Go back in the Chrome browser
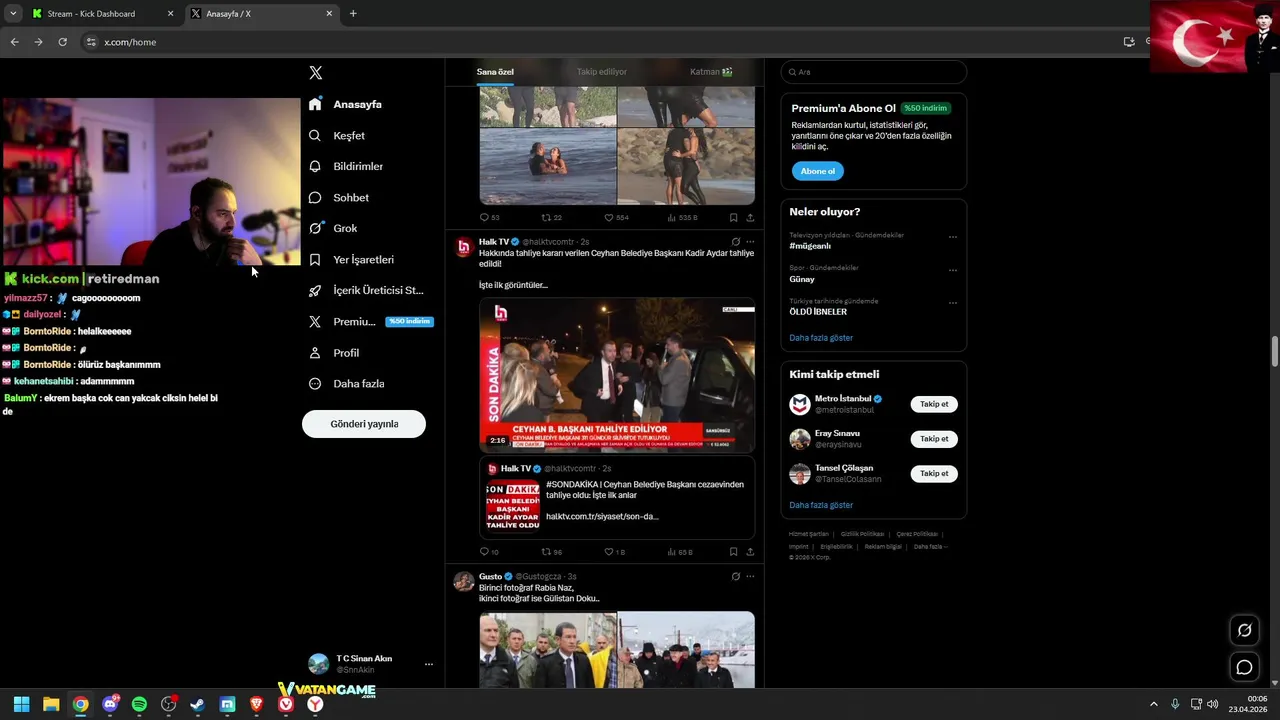 pos(14,42)
